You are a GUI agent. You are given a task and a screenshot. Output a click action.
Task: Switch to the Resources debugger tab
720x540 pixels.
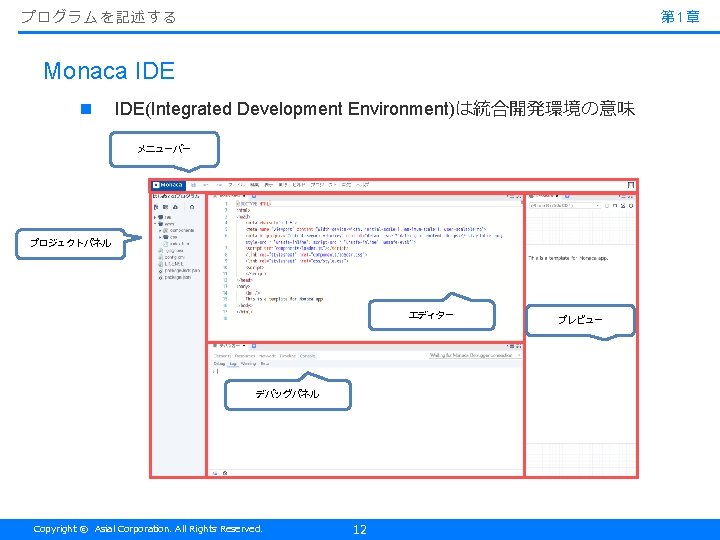245,356
